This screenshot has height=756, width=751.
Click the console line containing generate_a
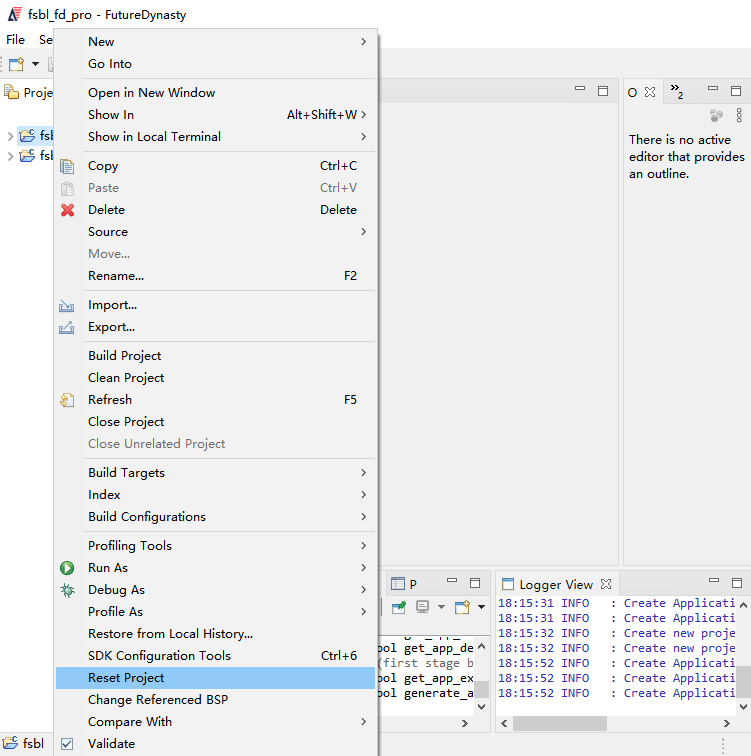426,693
